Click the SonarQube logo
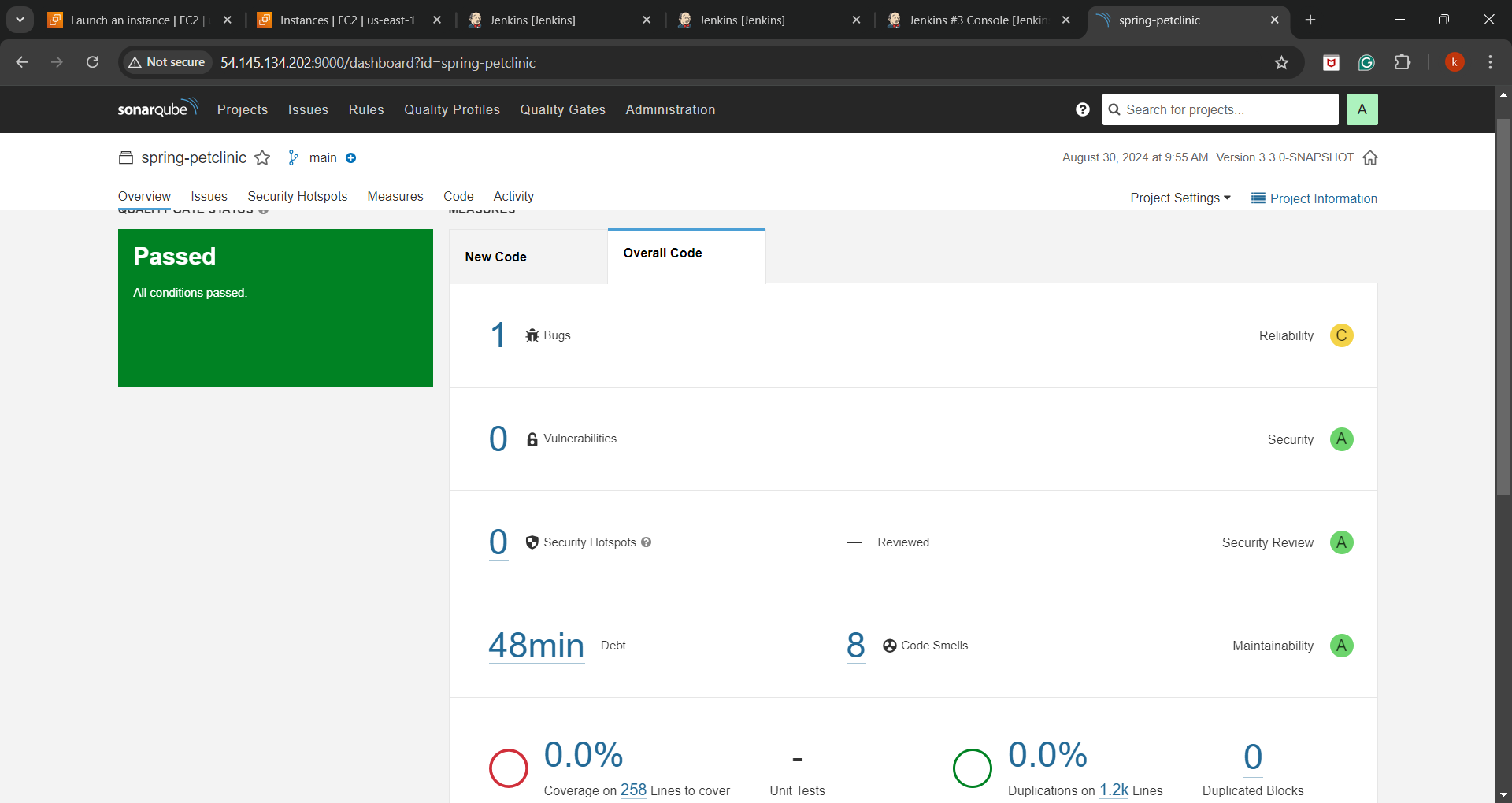This screenshot has width=1512, height=803. tap(157, 109)
